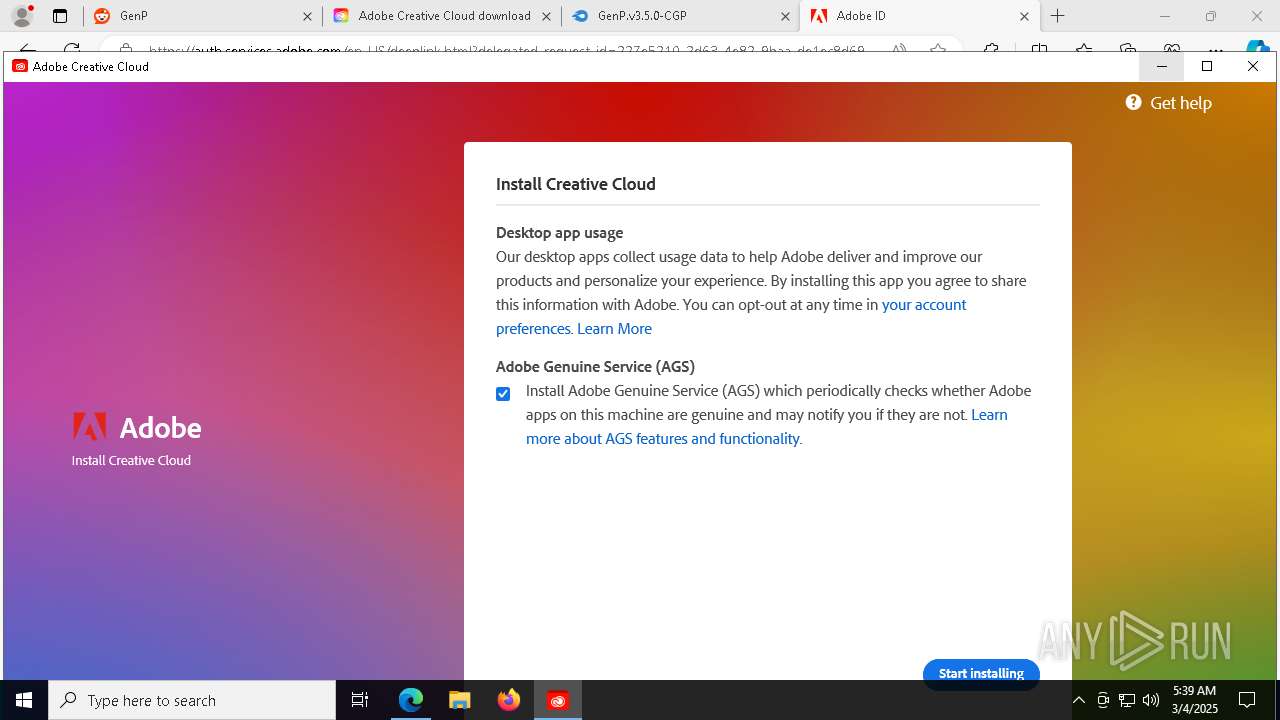
Task: Uncheck the Adobe Genuine Service checkbox
Action: pyautogui.click(x=503, y=393)
